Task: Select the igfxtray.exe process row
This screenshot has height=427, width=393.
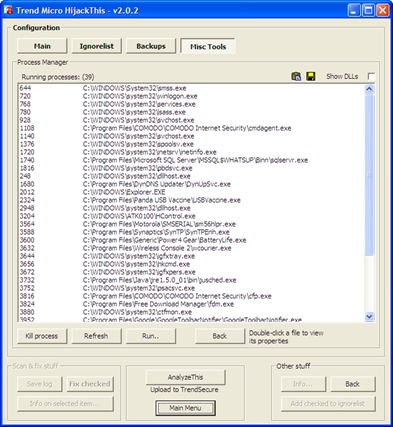Action: coord(192,256)
